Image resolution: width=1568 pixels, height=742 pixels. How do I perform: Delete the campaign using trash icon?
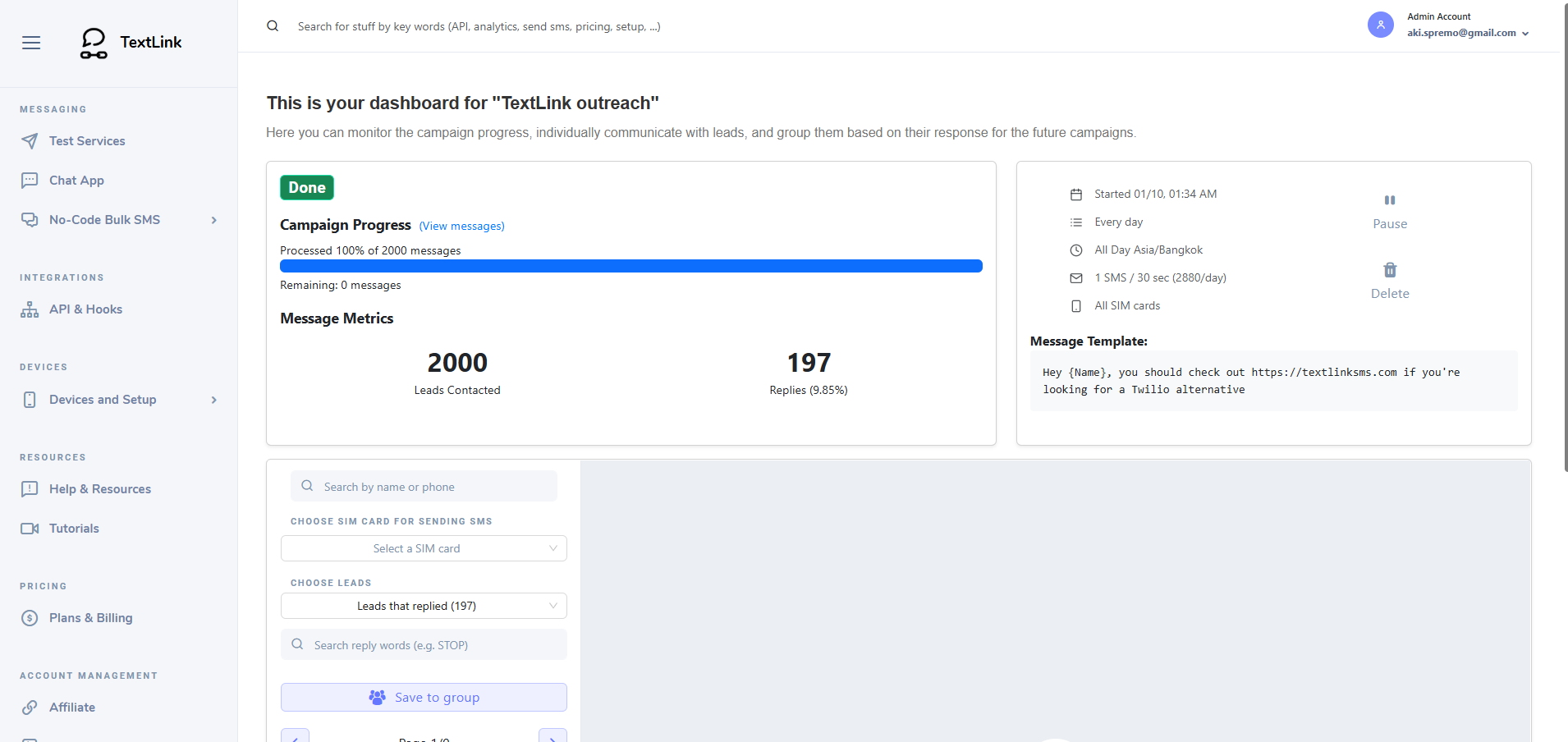[1389, 270]
